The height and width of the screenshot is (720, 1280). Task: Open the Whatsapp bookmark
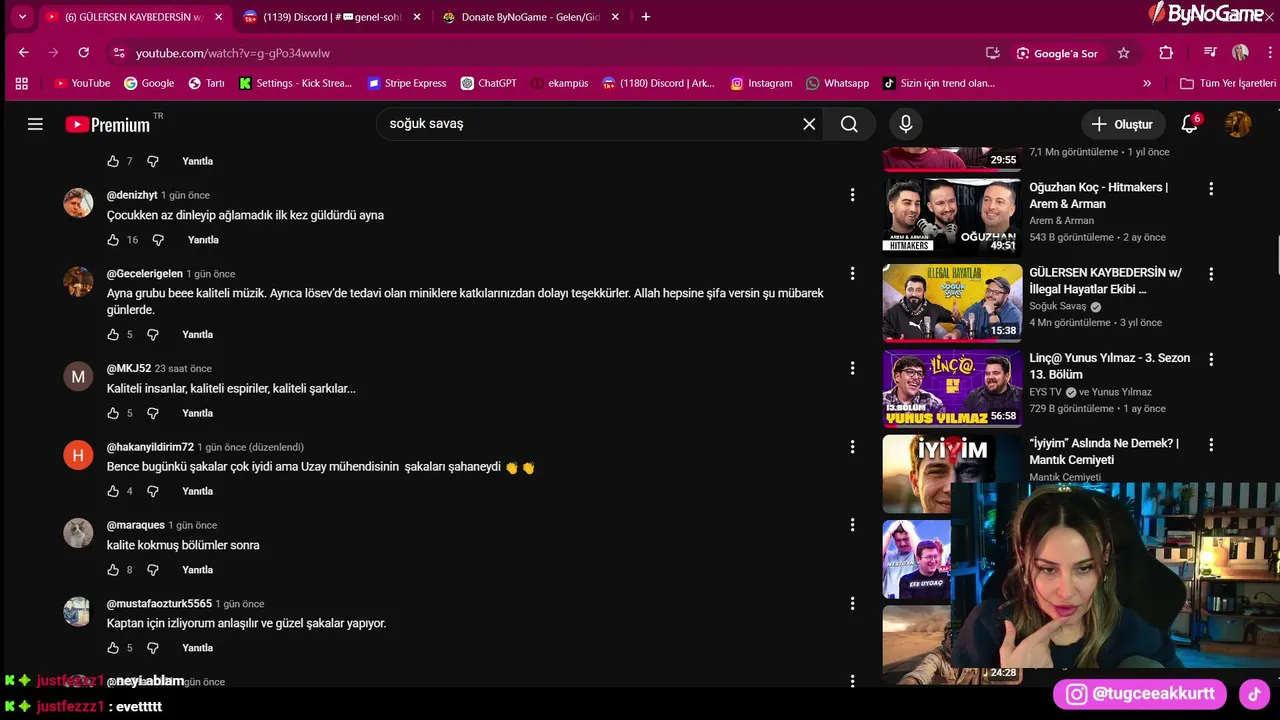[837, 83]
